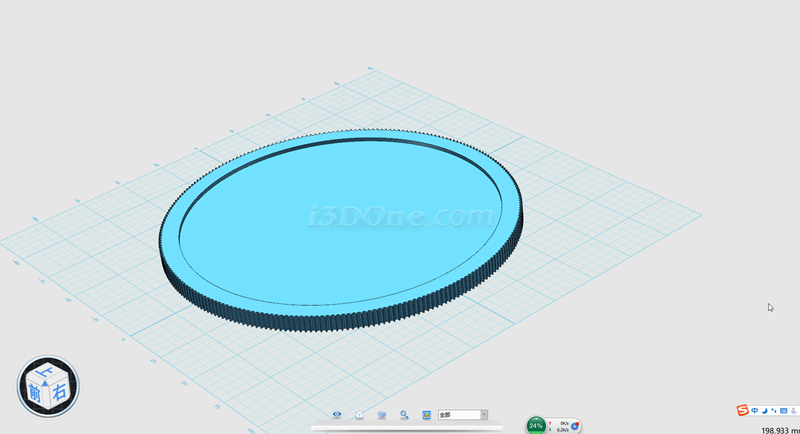Image resolution: width=800 pixels, height=434 pixels.
Task: Click the eye visibility icon in bottom toolbar
Action: coord(337,414)
